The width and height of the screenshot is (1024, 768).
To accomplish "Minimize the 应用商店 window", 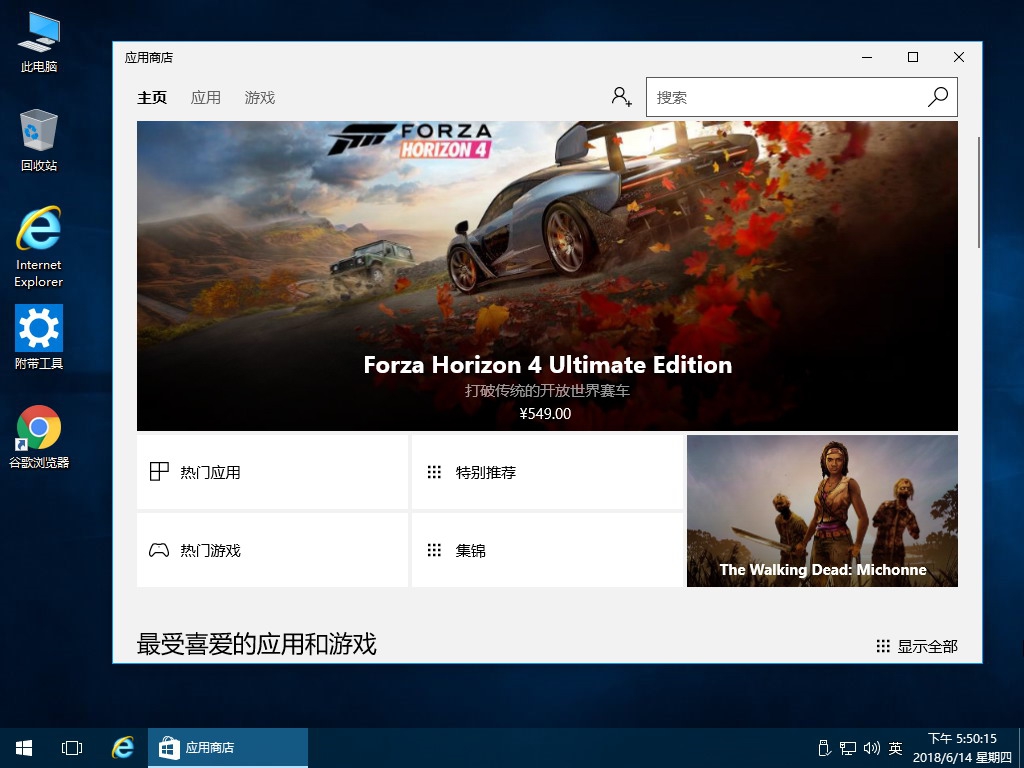I will tap(867, 57).
